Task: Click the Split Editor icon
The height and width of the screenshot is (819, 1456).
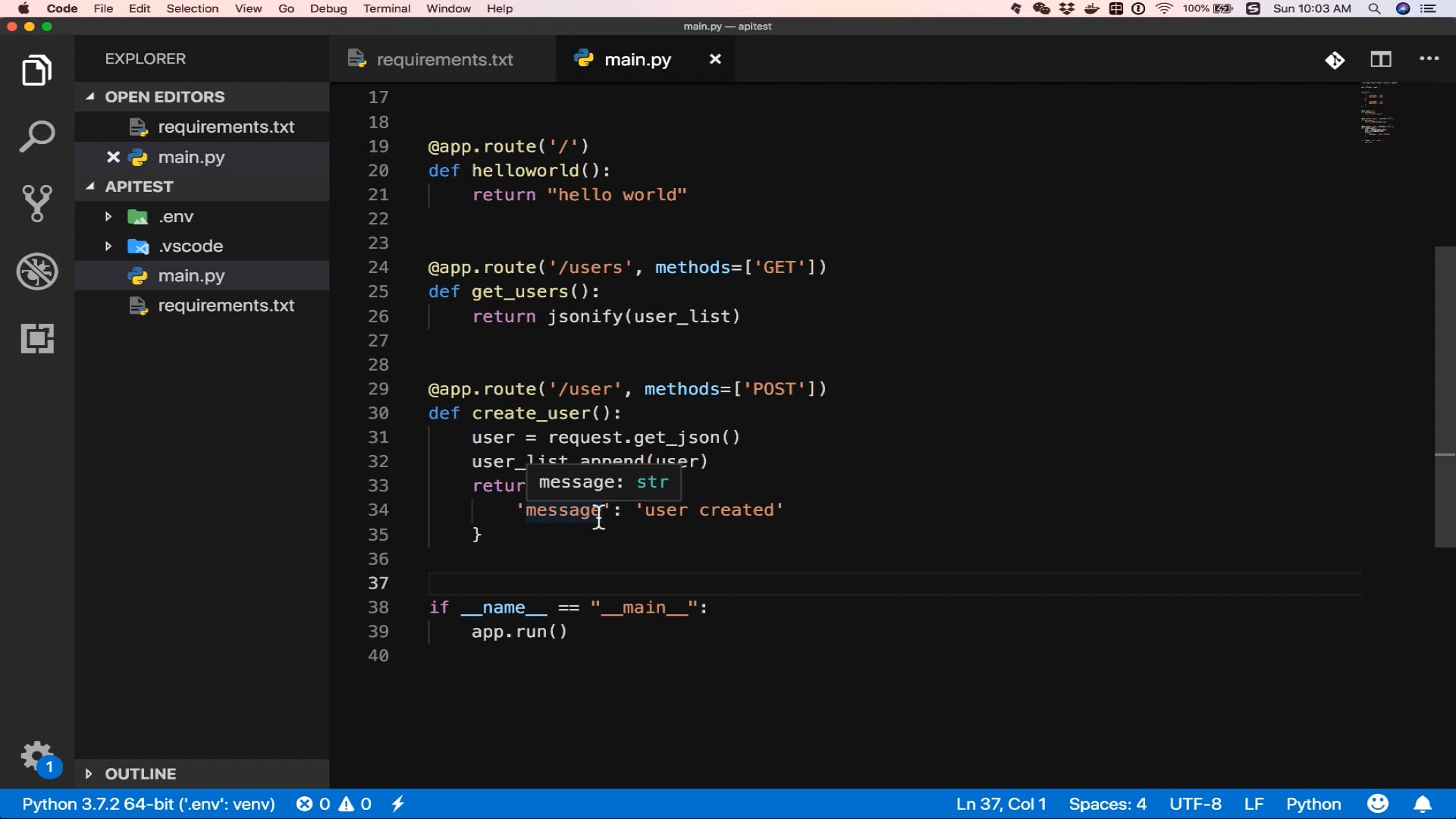Action: point(1380,59)
